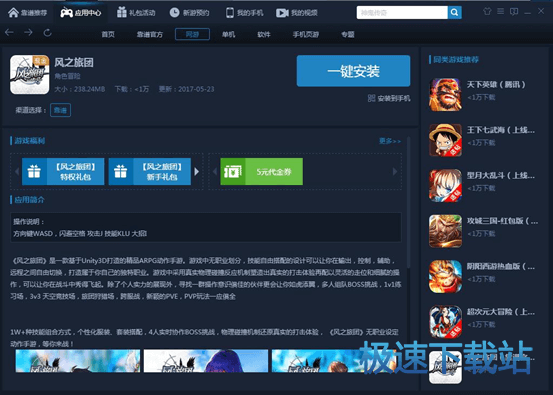Open the main menu lines icon
The height and width of the screenshot is (395, 553).
(500, 11)
